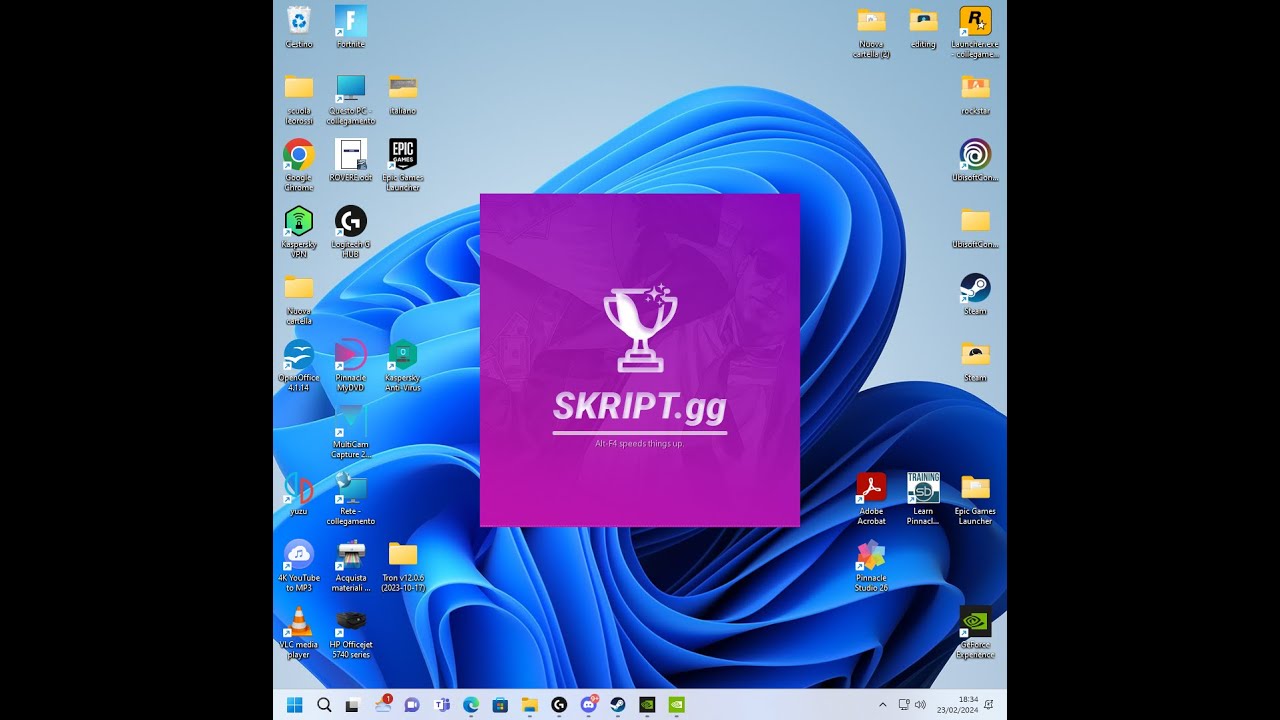Launch the Ubisoft Connect swirl-logo shortcut
Image resolution: width=1280 pixels, height=720 pixels.
[975, 160]
